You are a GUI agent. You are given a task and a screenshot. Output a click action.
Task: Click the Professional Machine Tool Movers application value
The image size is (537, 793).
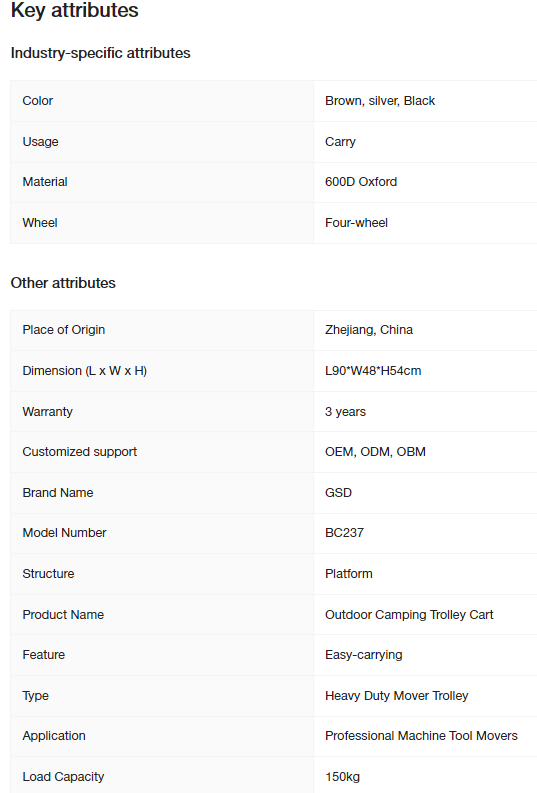coord(421,735)
